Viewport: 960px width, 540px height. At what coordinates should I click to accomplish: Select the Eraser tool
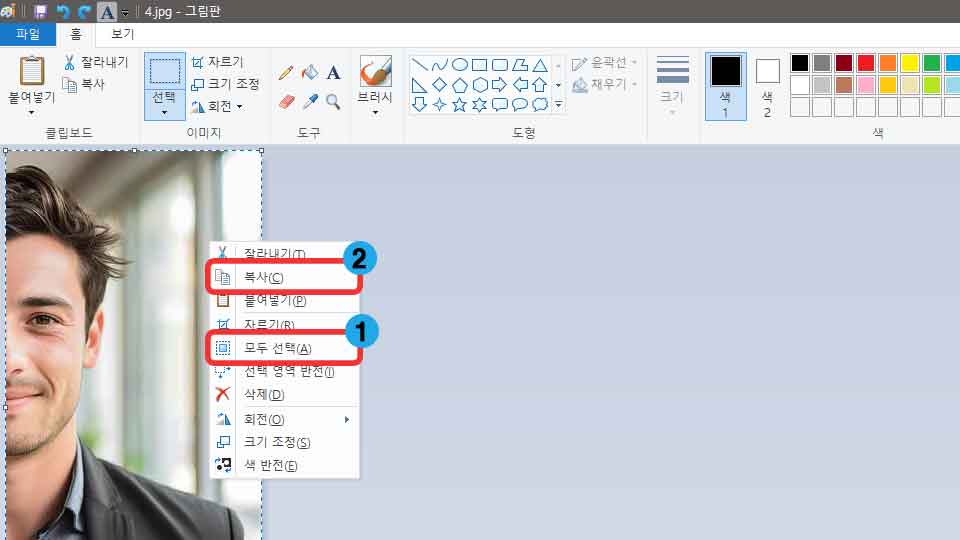click(x=287, y=102)
